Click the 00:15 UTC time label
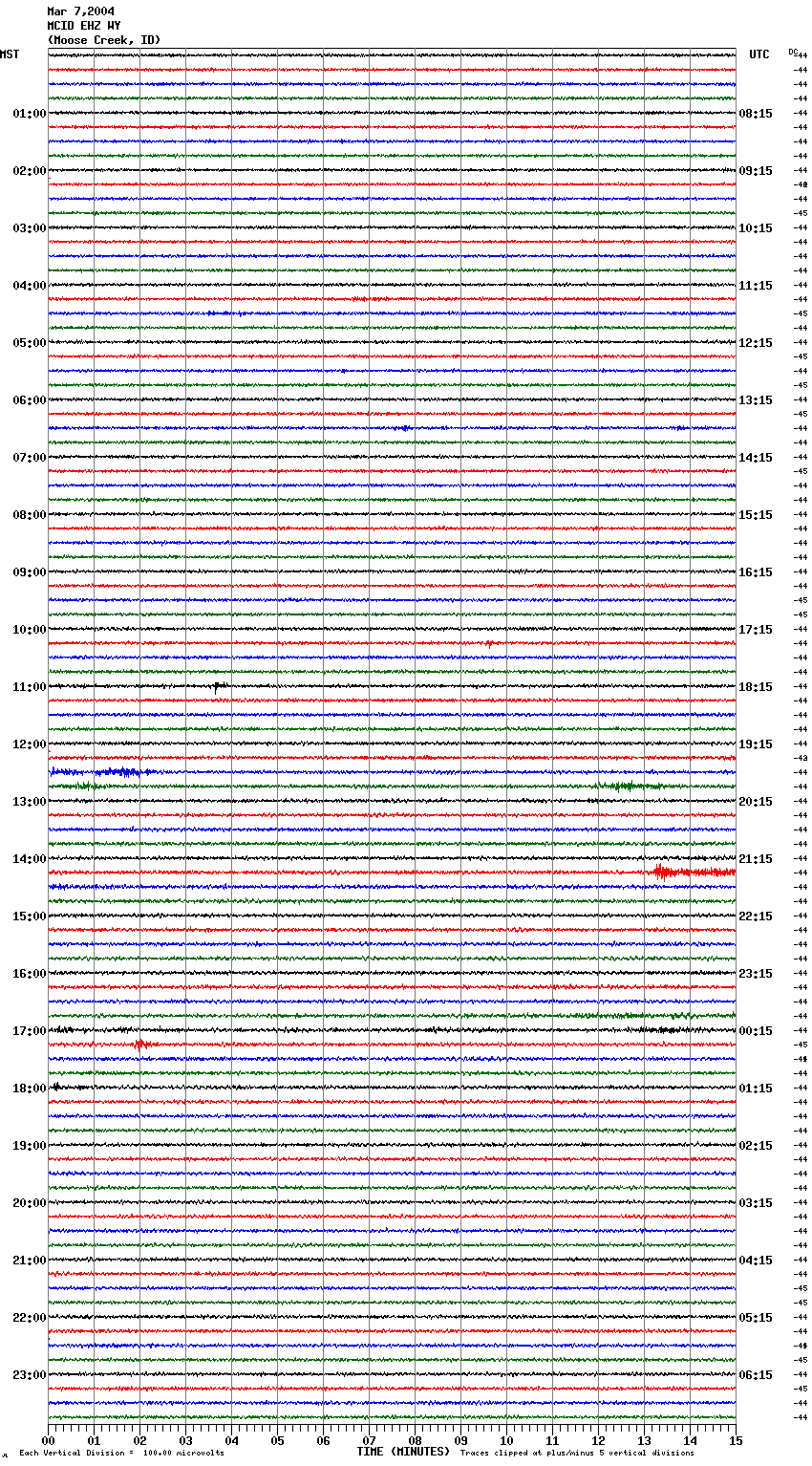 click(756, 1031)
